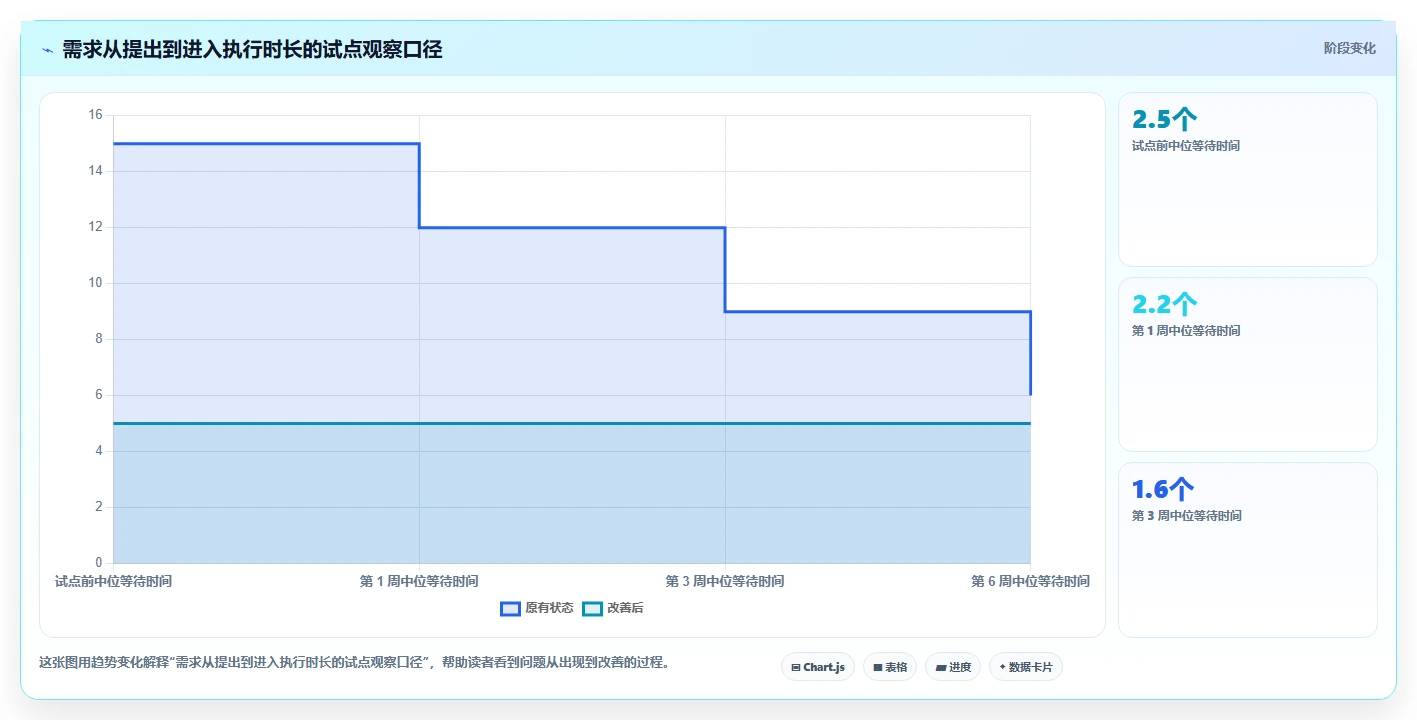Image resolution: width=1417 pixels, height=720 pixels.
Task: Click the y-axis tick 14
Action: tap(96, 171)
